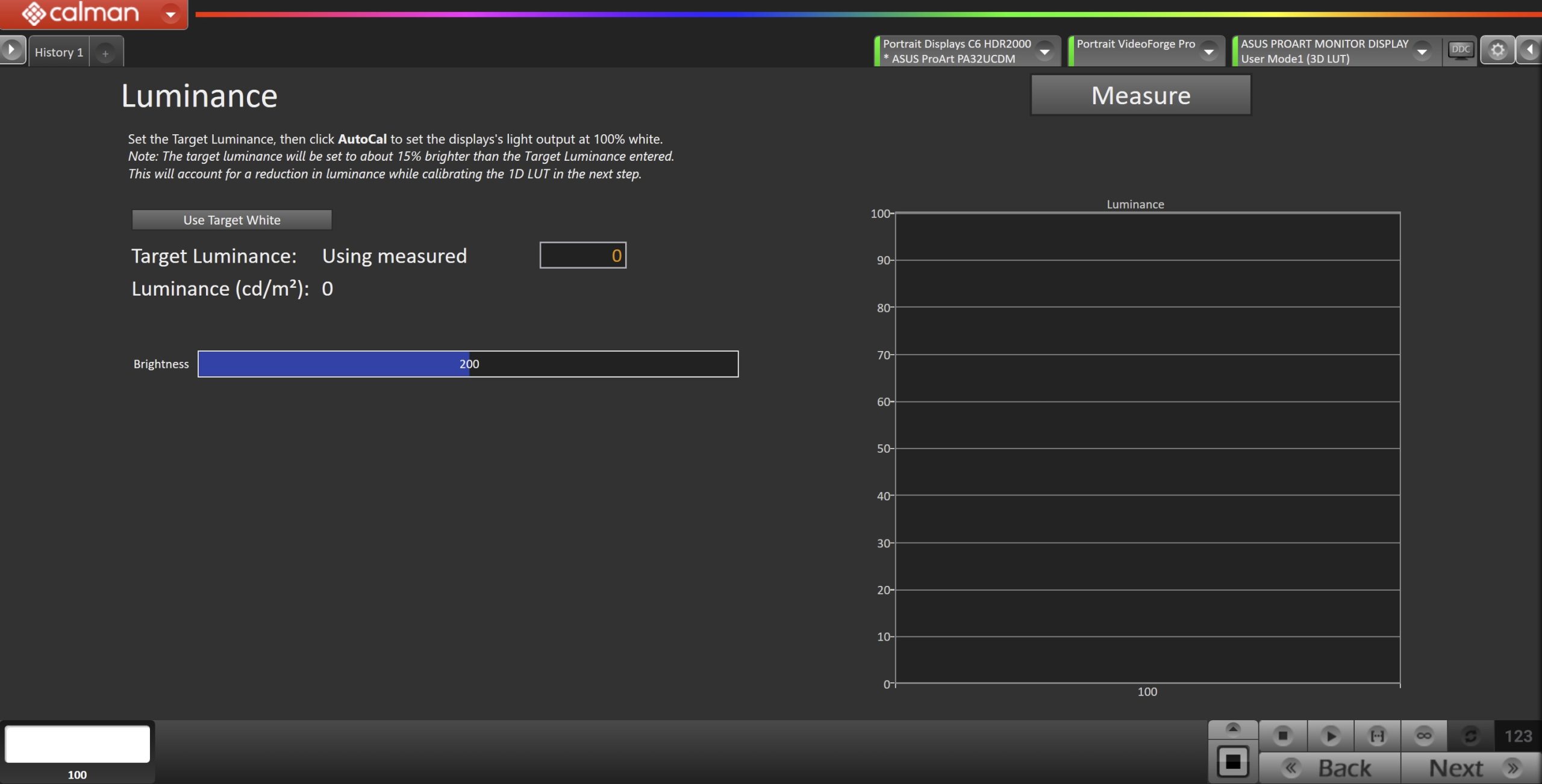Toggle the 123 numeric display button
Screen dimensions: 1542x784
(x=1518, y=735)
